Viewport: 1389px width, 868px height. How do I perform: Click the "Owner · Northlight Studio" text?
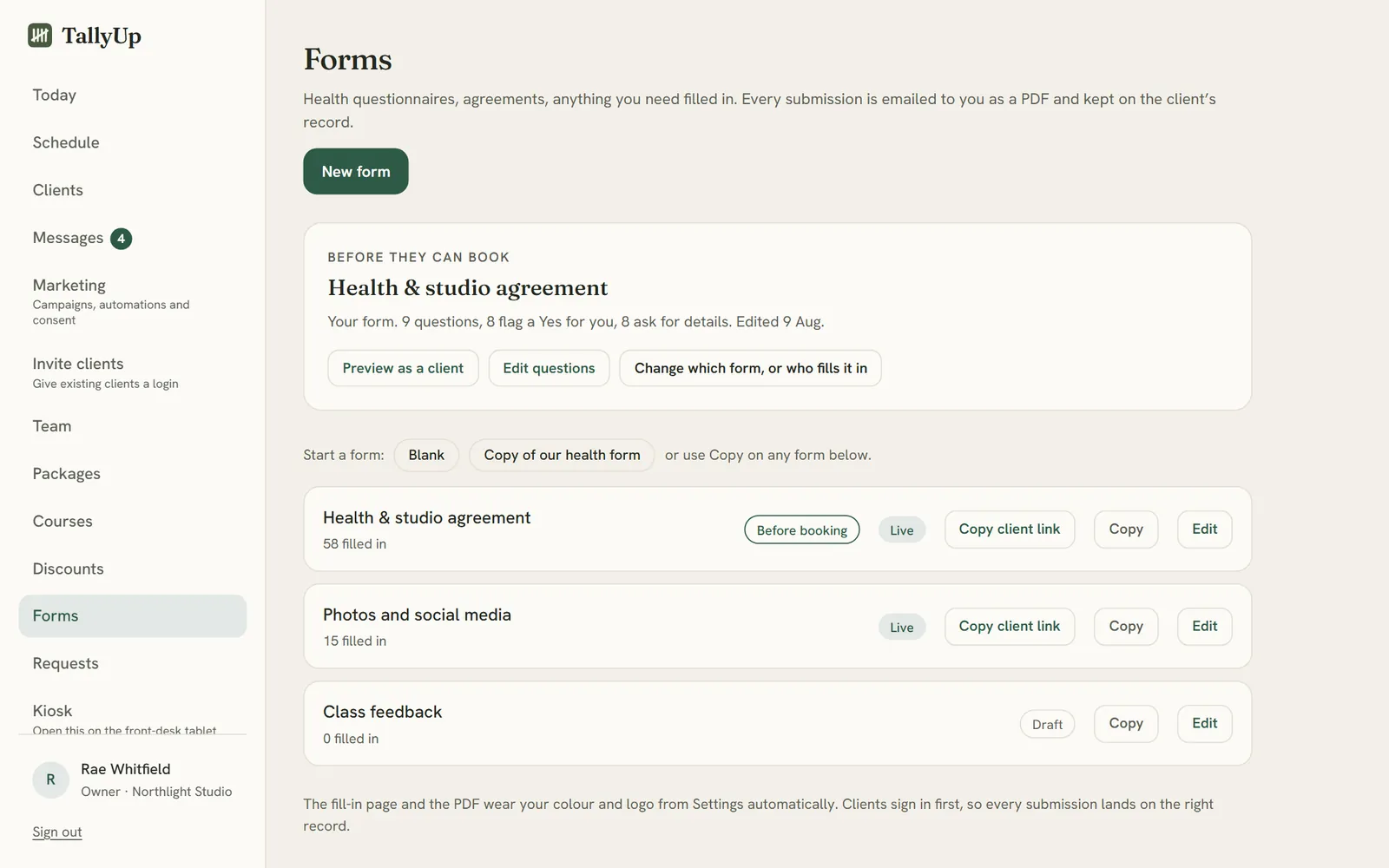tap(156, 792)
